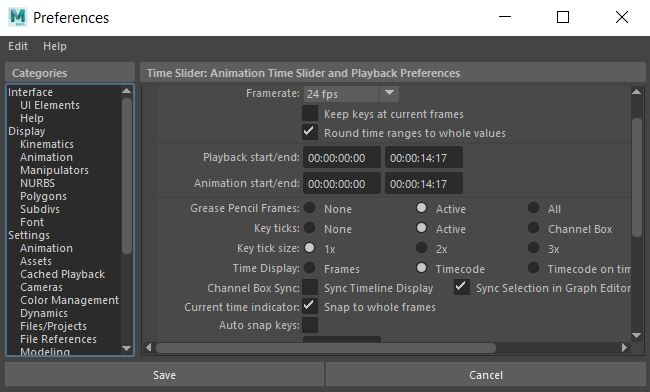Toggle Sync Timeline Display checkbox
This screenshot has width=650, height=392.
[x=310, y=287]
